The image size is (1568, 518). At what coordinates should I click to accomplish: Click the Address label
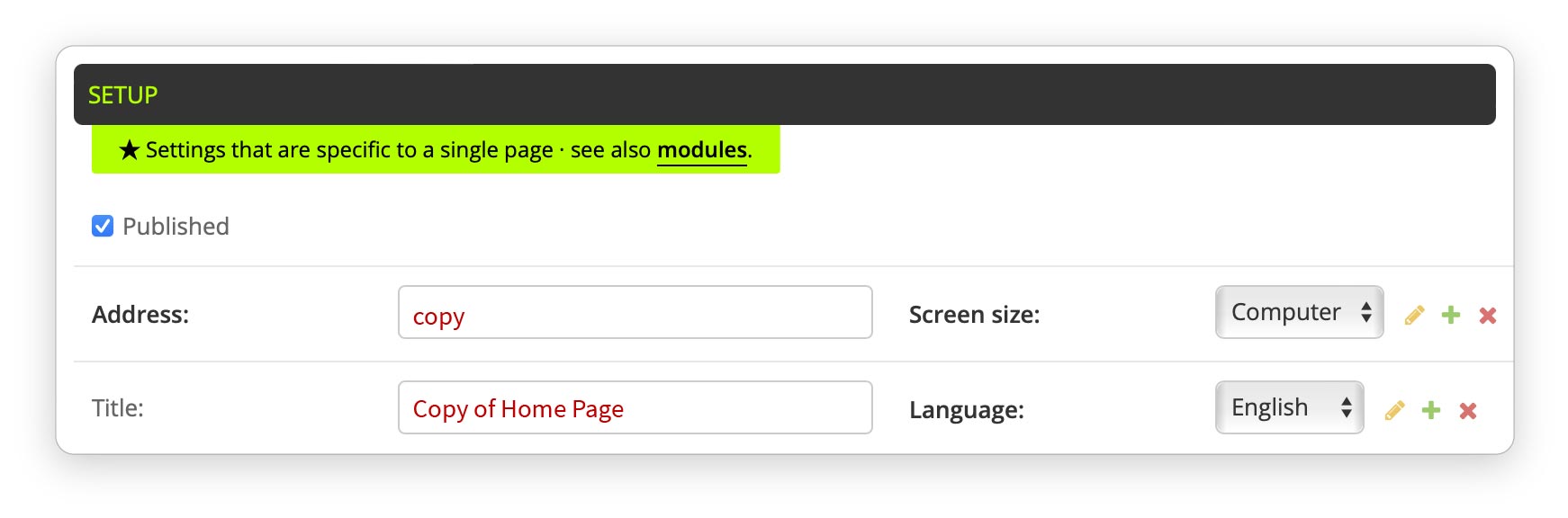pos(140,315)
